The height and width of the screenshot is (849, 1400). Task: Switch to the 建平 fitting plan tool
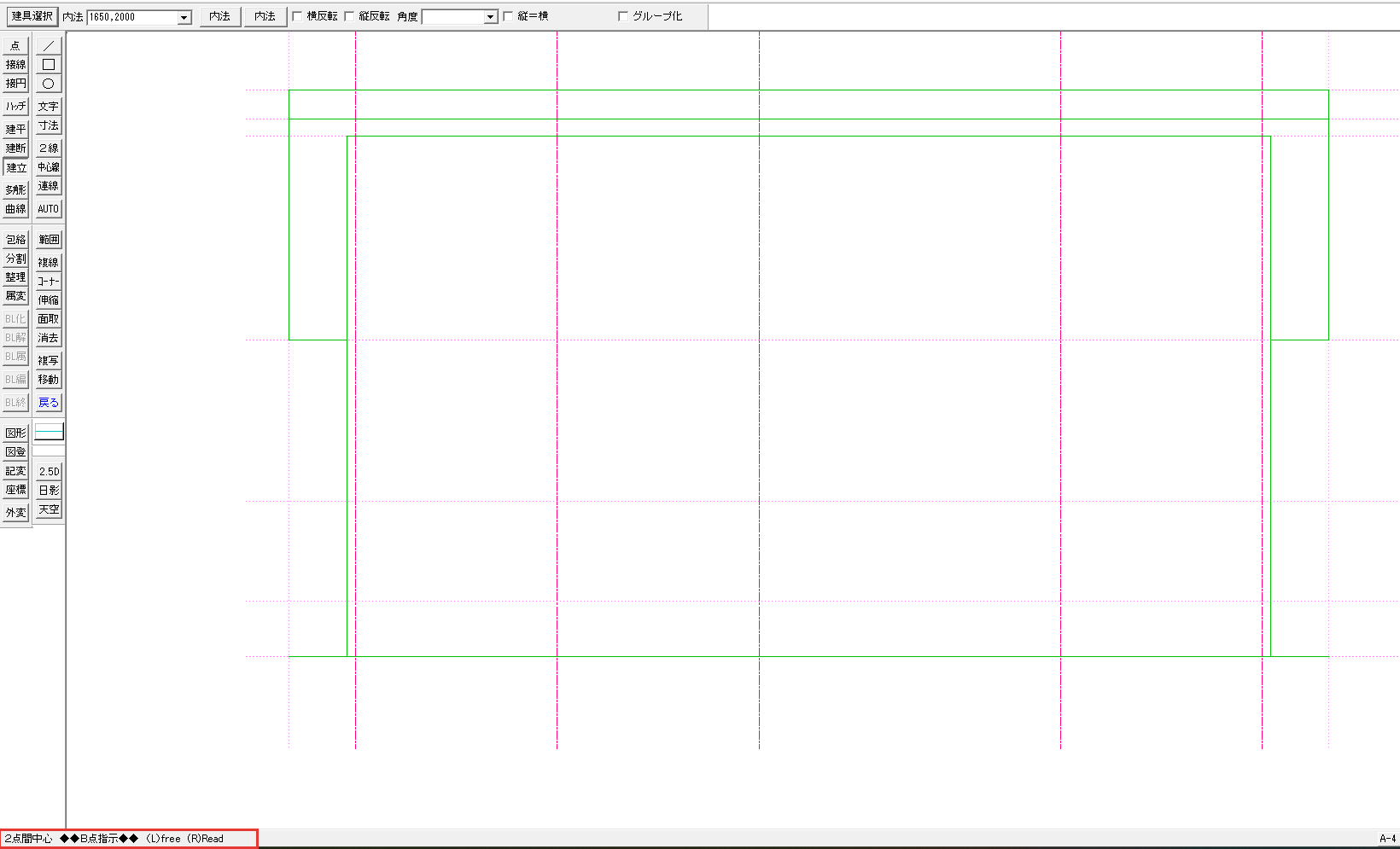click(x=16, y=130)
